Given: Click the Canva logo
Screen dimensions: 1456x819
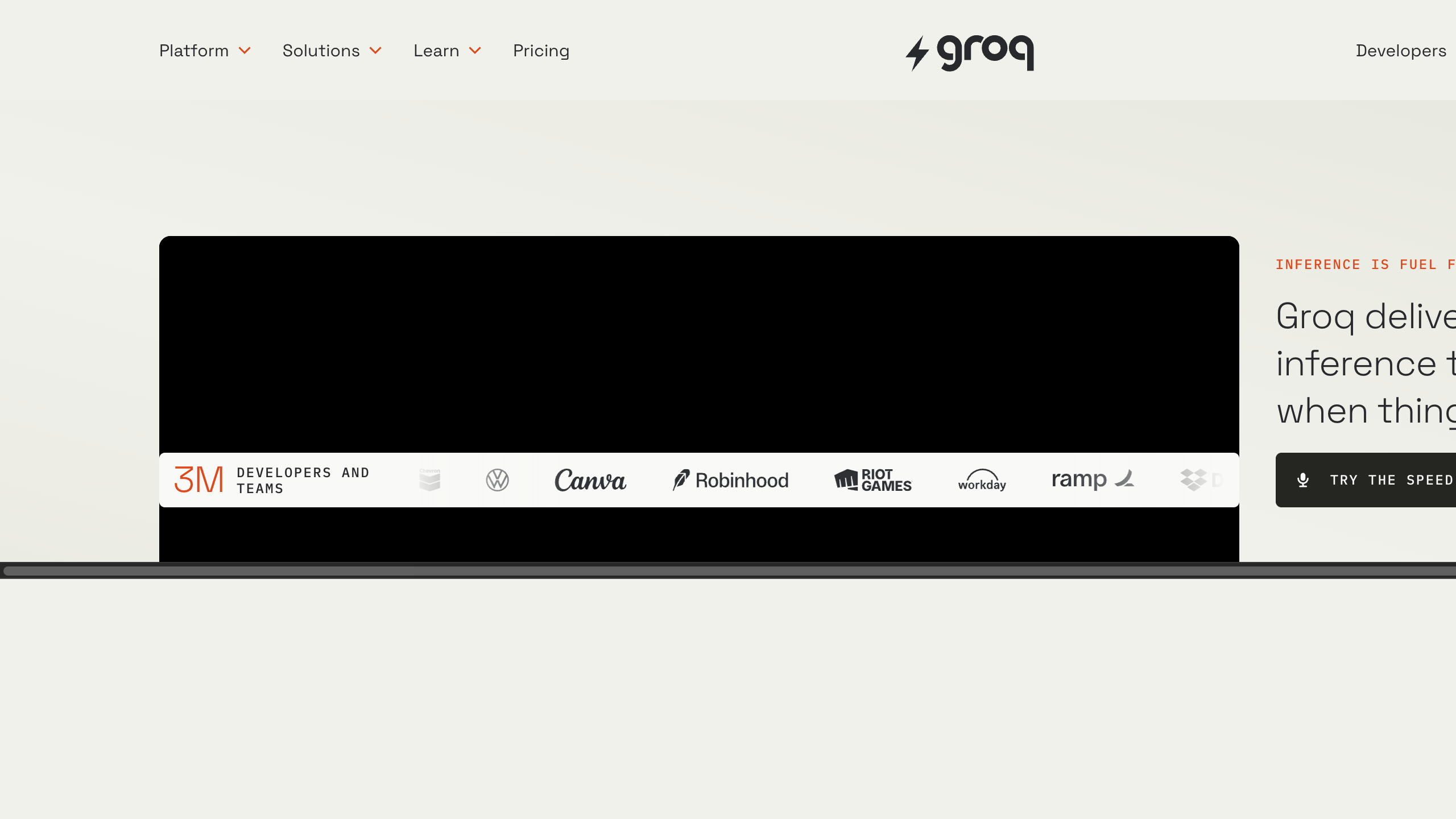Looking at the screenshot, I should (590, 480).
